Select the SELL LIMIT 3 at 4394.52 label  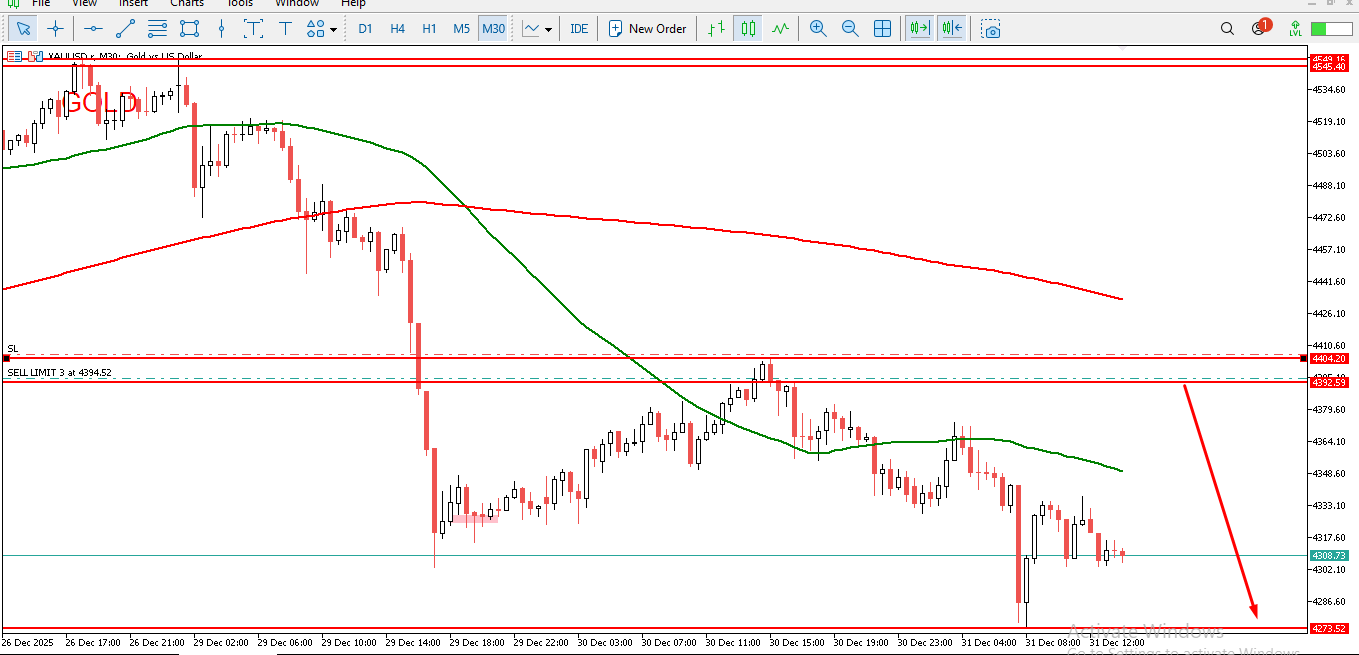click(x=59, y=372)
